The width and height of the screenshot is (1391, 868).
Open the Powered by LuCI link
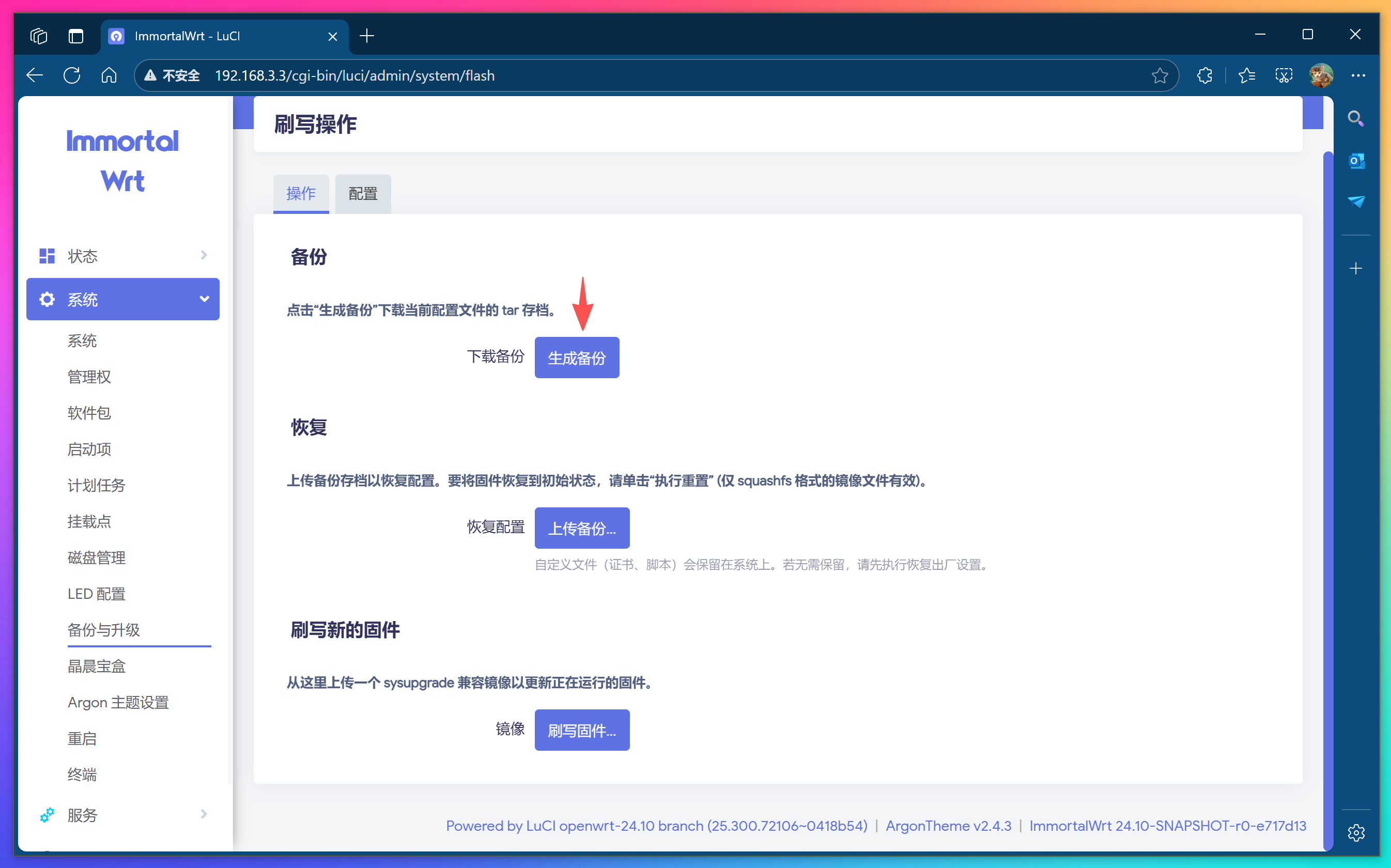pos(656,826)
